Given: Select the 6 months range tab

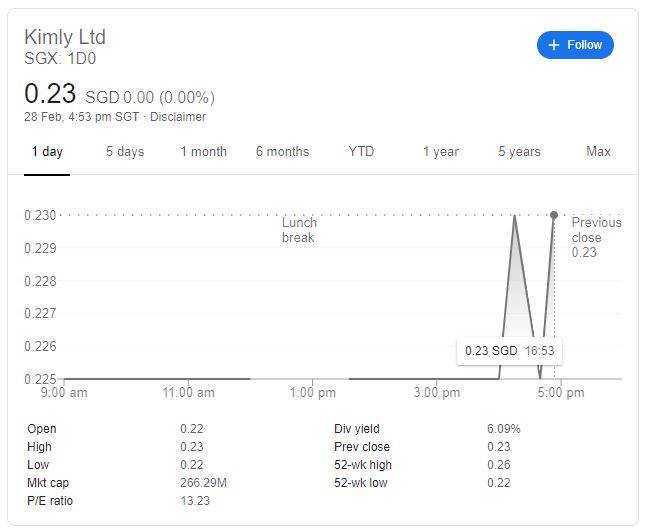Looking at the screenshot, I should (282, 152).
